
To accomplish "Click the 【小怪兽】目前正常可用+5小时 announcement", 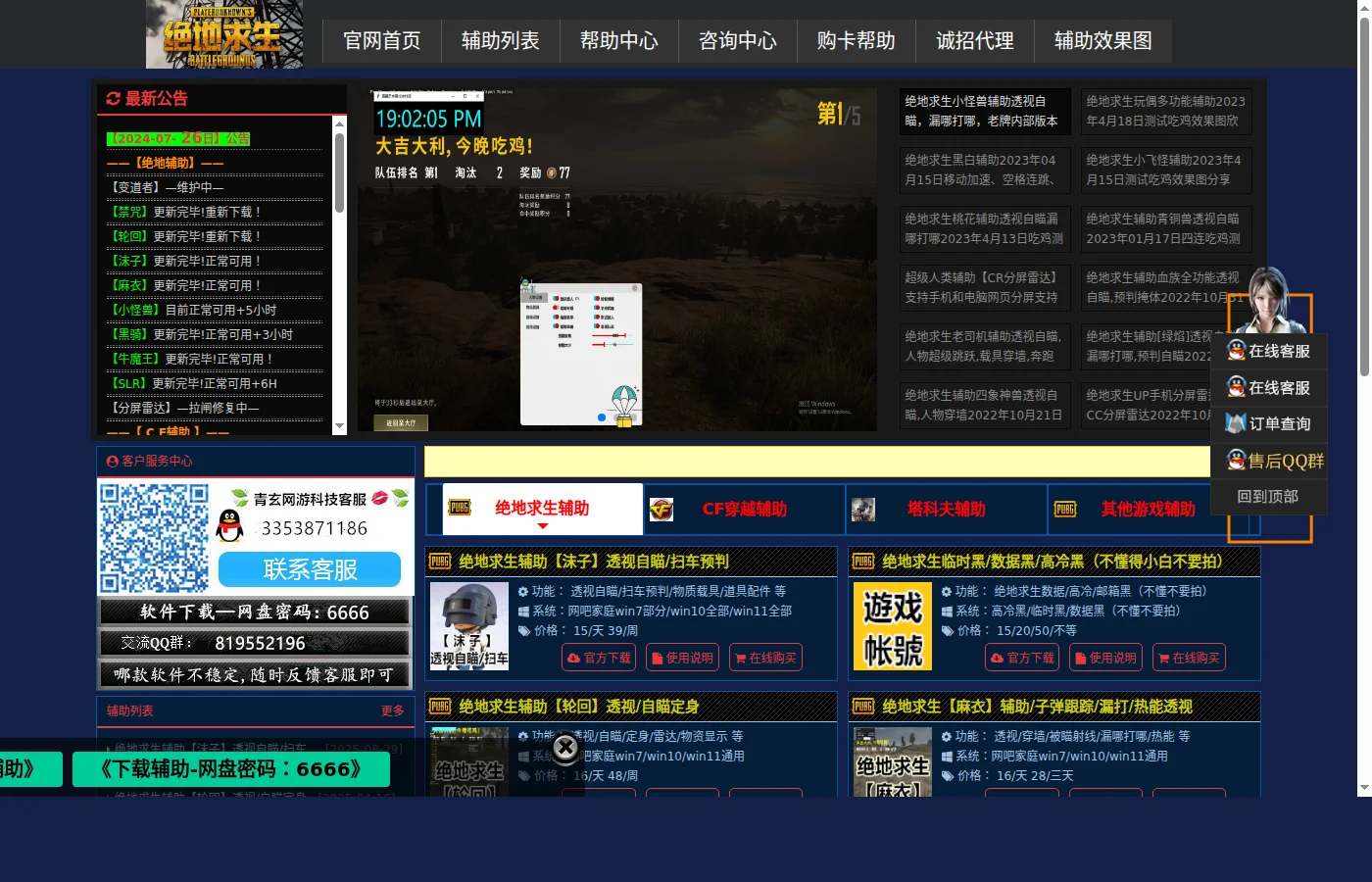I will pyautogui.click(x=193, y=310).
